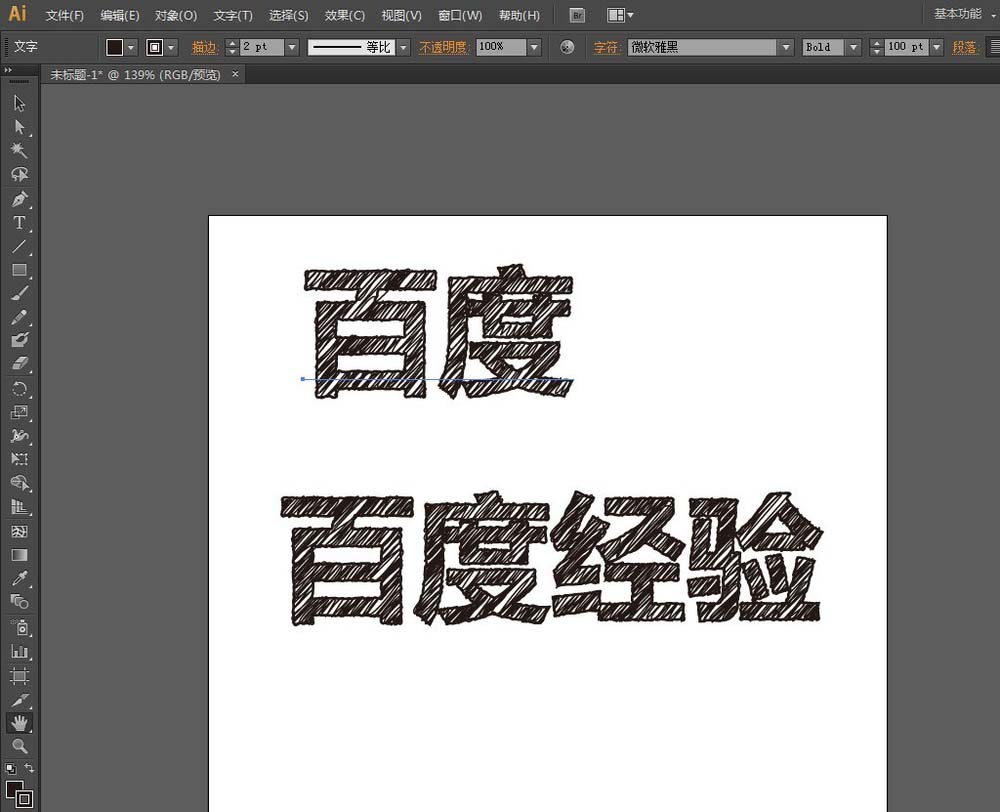Viewport: 1000px width, 812px height.
Task: Select the Artboard tool
Action: click(x=19, y=676)
